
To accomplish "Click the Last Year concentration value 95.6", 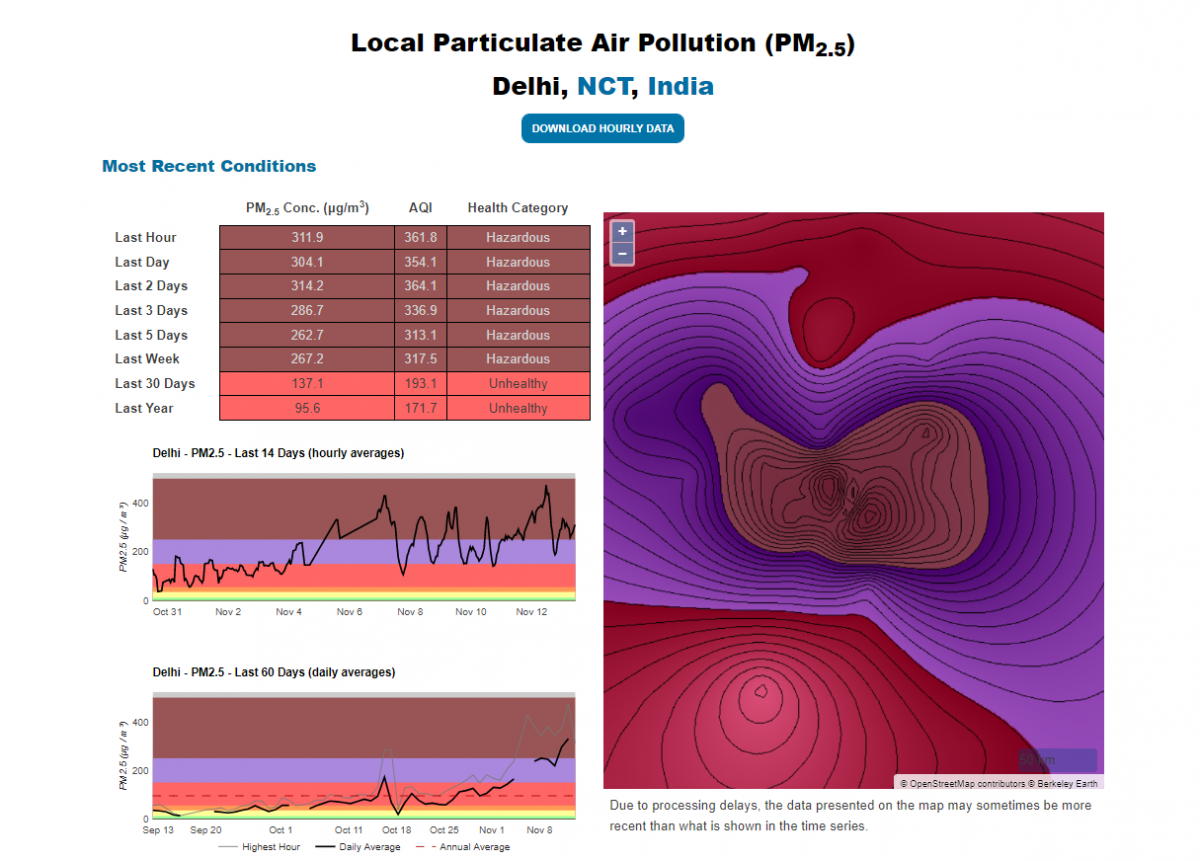I will point(307,408).
